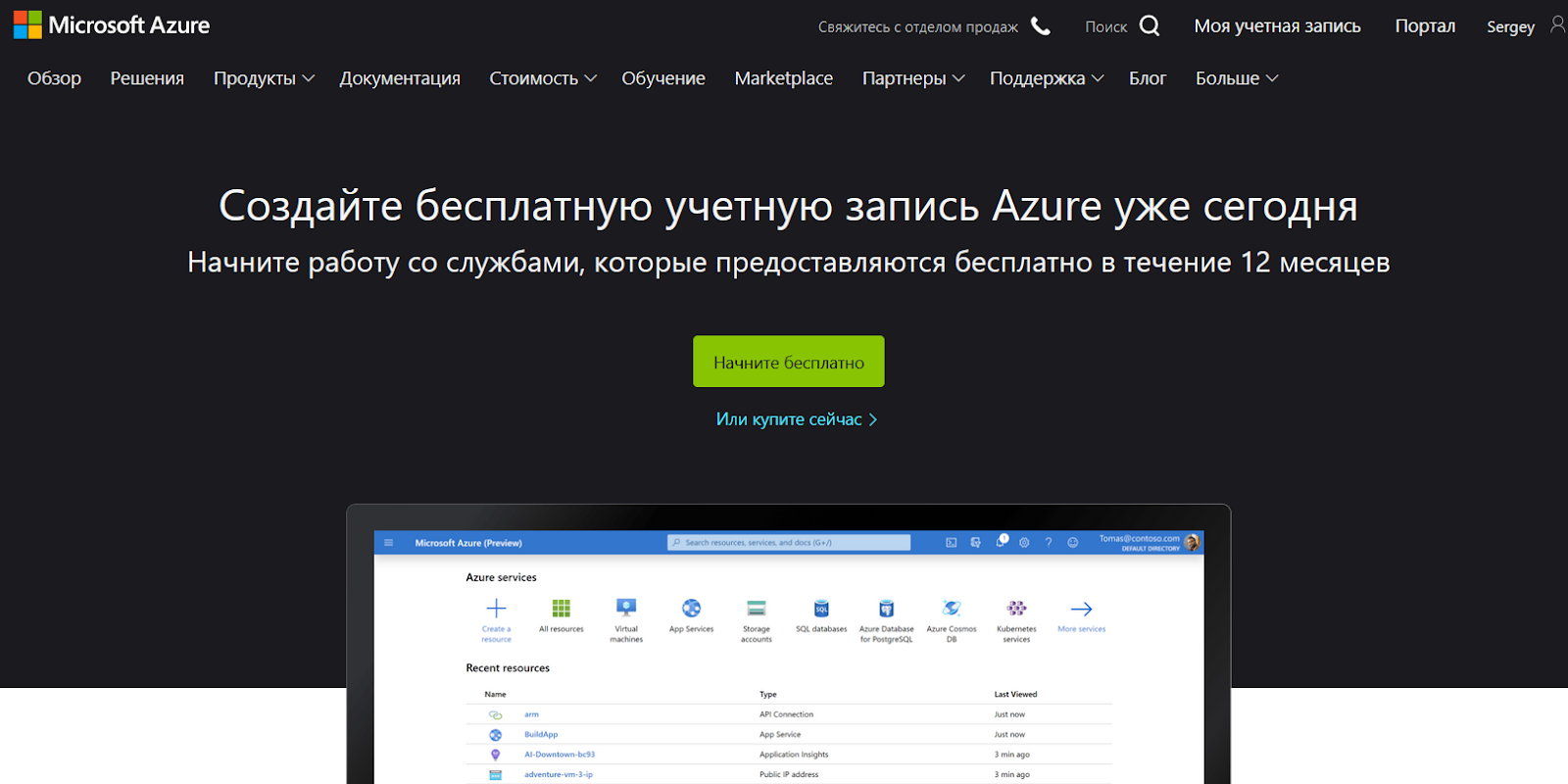Click the Или купите сейчас link
Viewport: 1568px width, 784px height.
(x=797, y=419)
